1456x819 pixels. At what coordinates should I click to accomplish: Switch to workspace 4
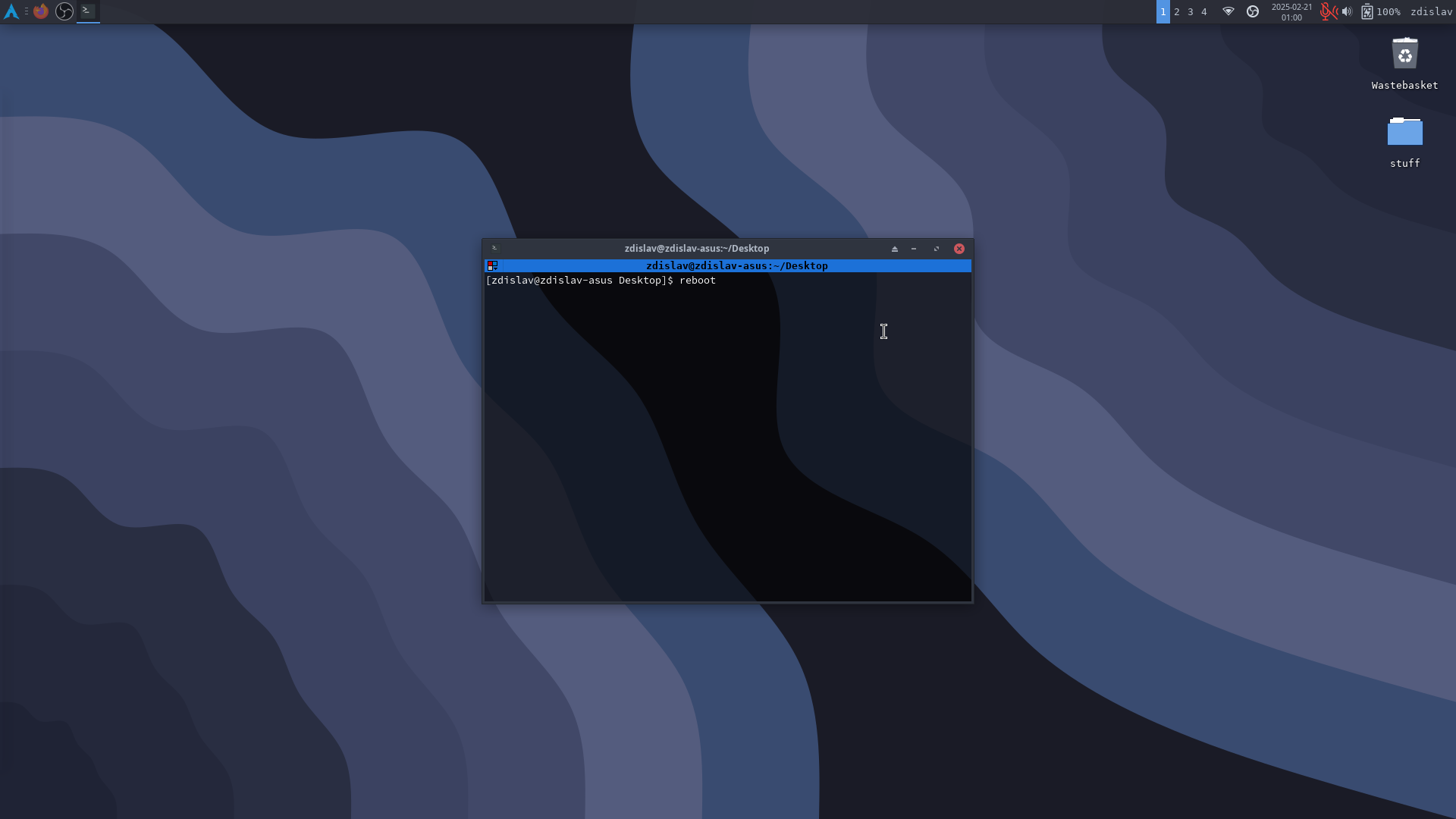click(1204, 11)
